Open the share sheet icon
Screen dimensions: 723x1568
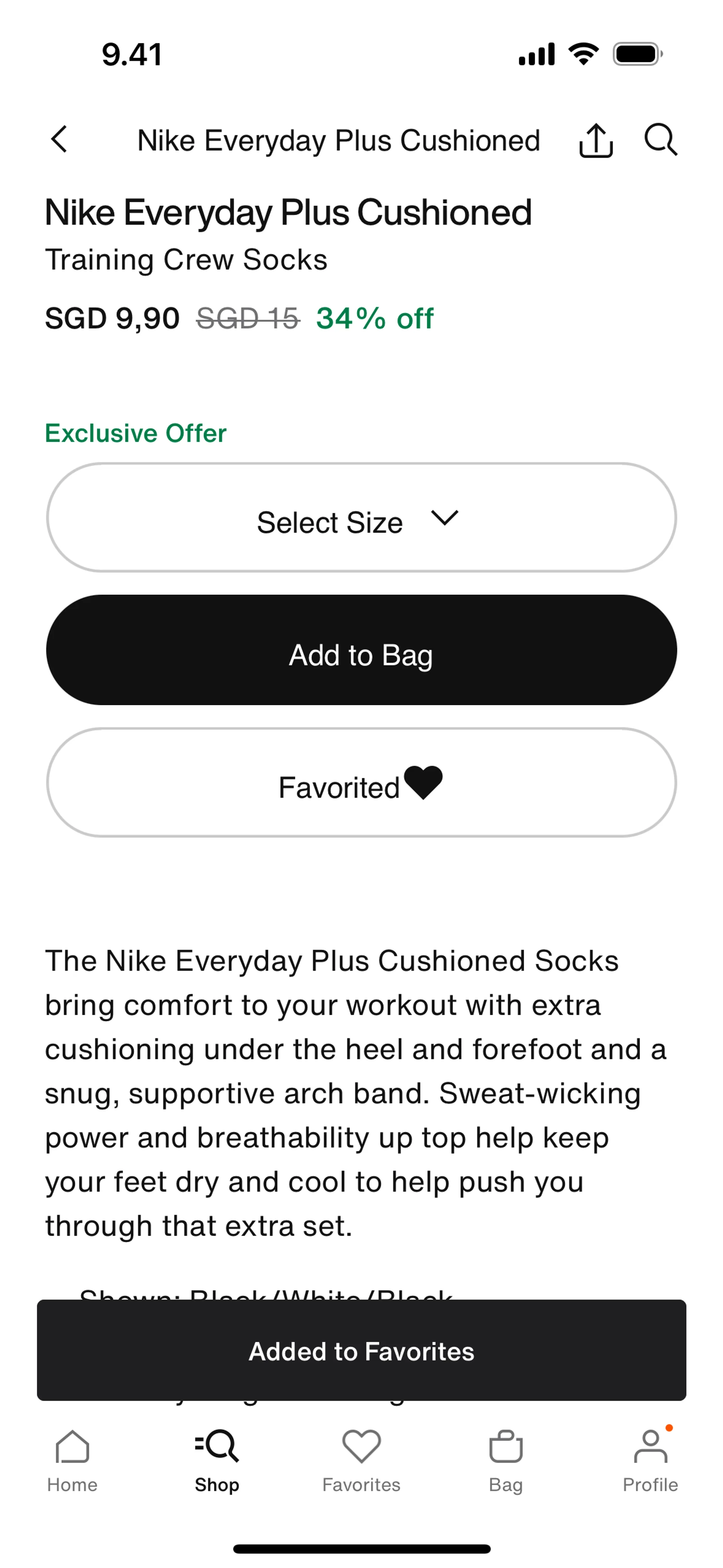(596, 141)
